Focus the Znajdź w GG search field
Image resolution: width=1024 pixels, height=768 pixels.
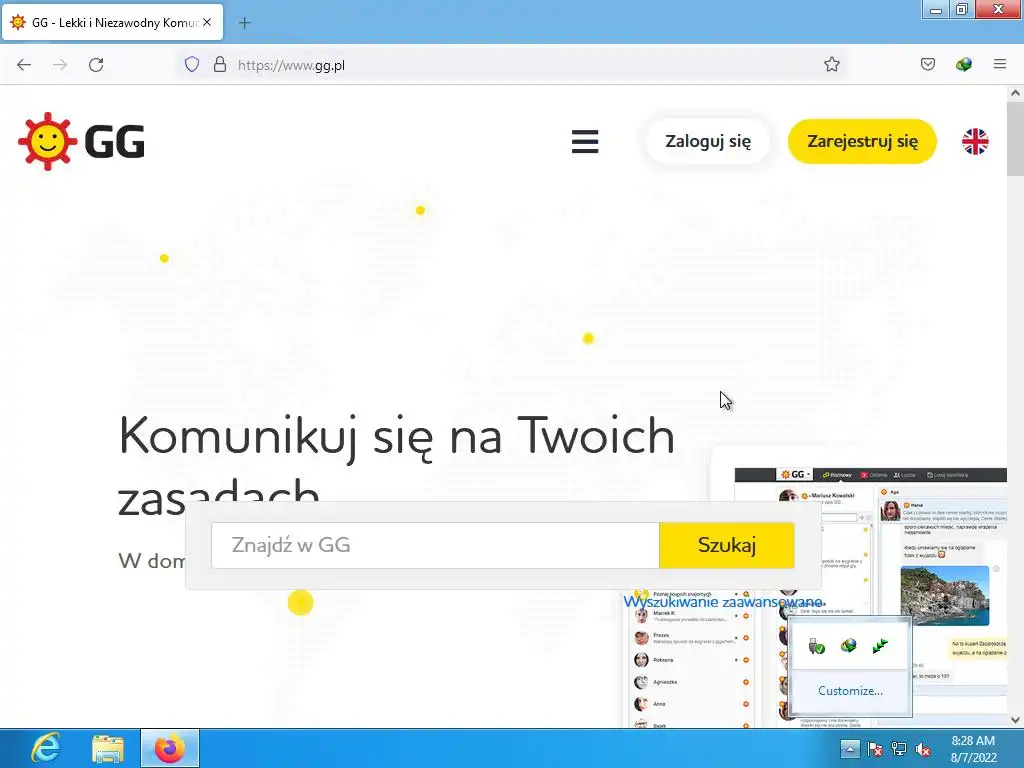435,545
